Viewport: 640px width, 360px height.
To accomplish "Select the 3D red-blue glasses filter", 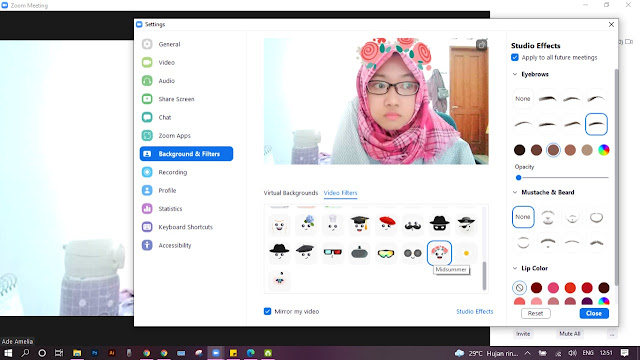I will tap(333, 253).
